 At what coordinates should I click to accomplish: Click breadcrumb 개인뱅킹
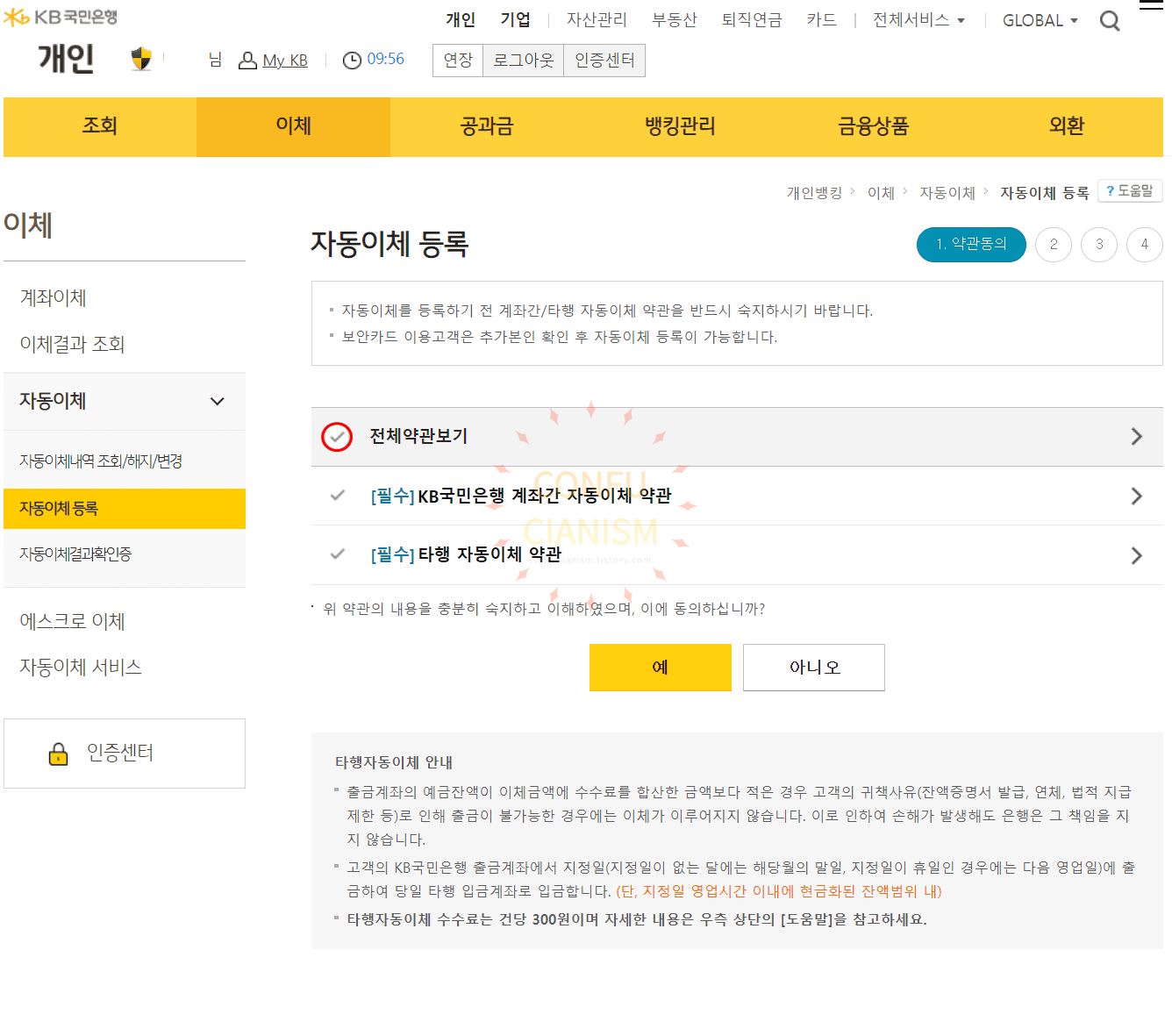tap(814, 193)
